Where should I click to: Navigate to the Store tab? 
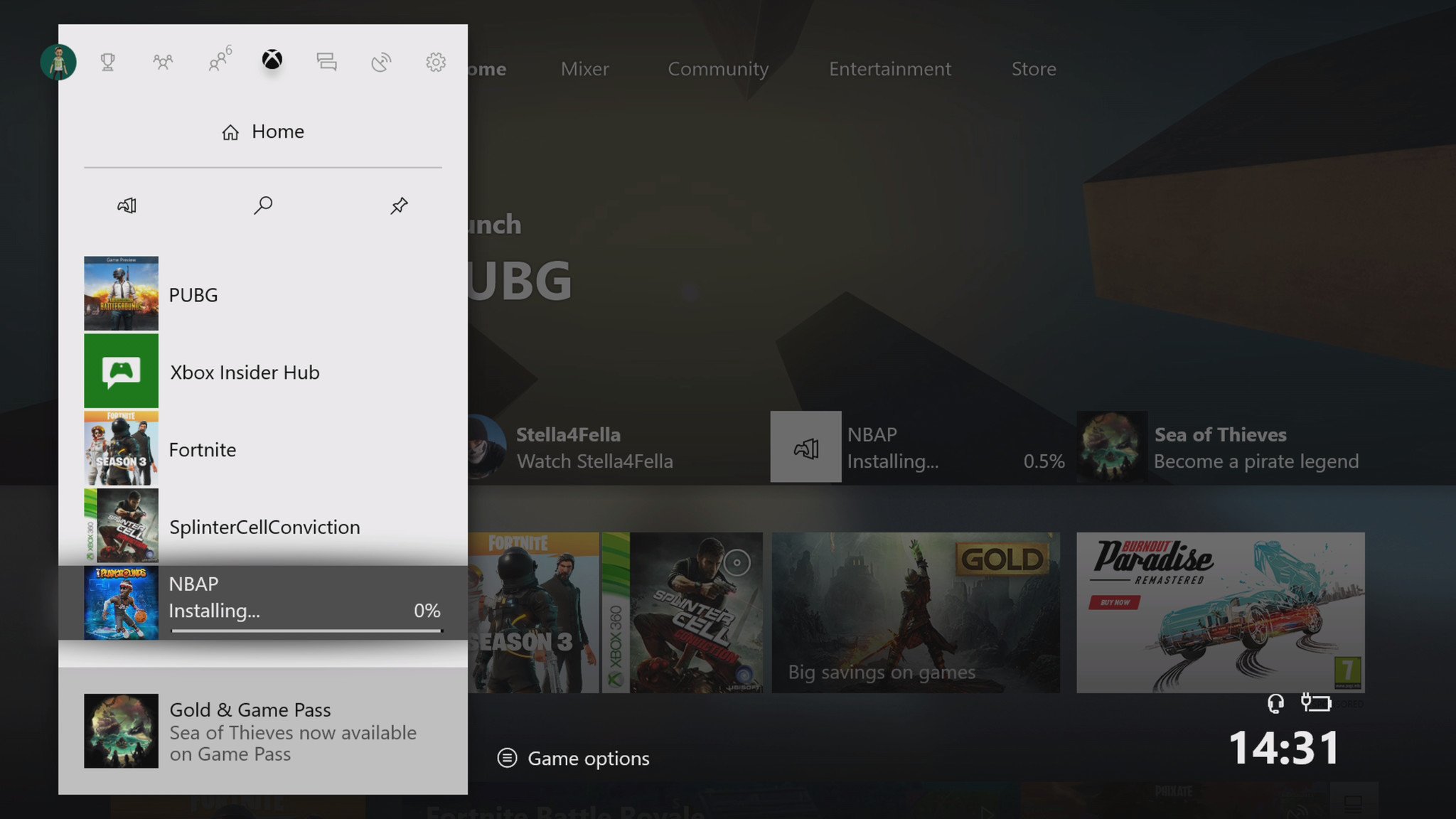coord(1033,68)
